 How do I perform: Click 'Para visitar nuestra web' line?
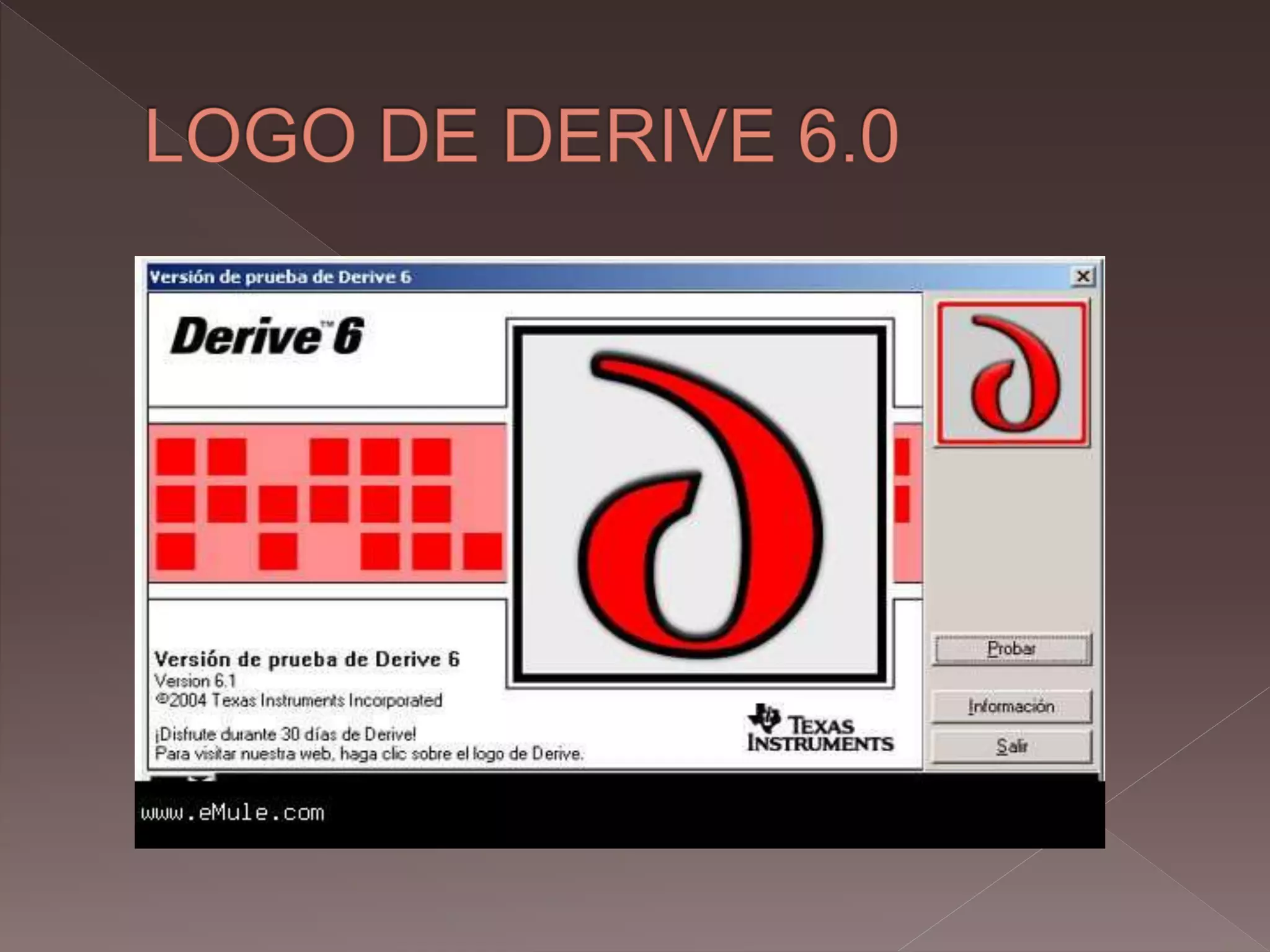click(369, 754)
